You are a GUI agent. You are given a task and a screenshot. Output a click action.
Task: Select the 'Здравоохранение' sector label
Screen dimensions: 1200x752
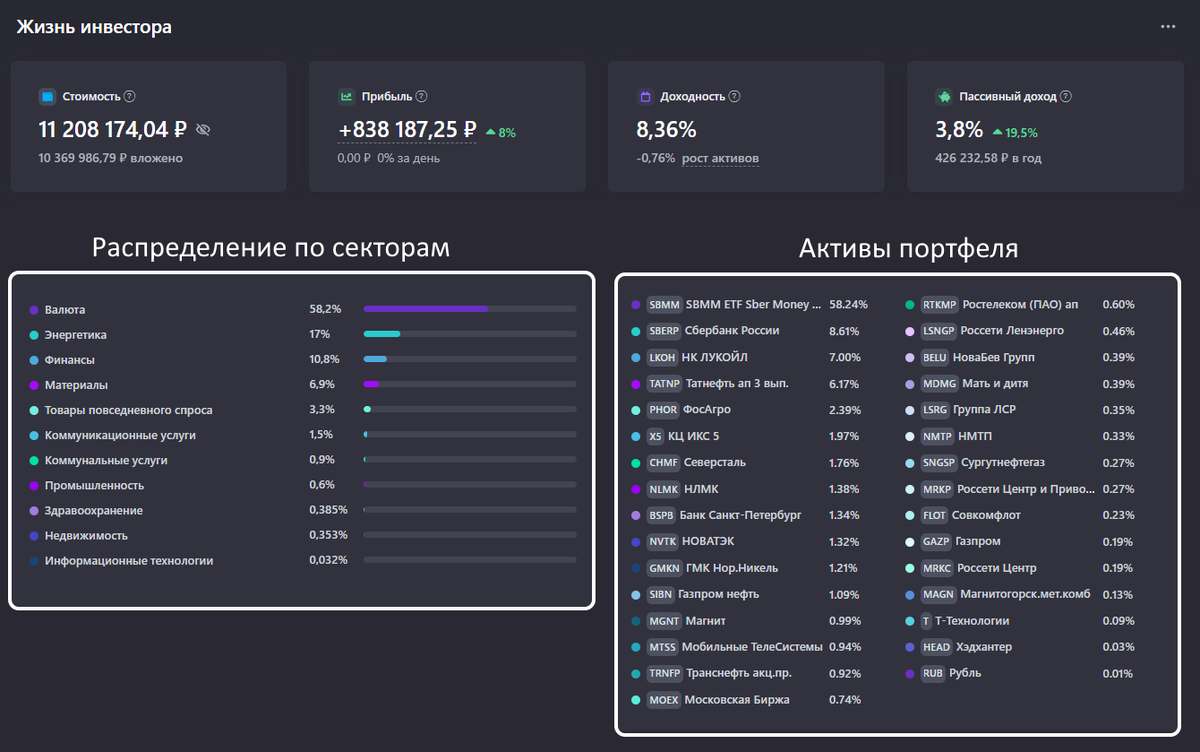94,511
